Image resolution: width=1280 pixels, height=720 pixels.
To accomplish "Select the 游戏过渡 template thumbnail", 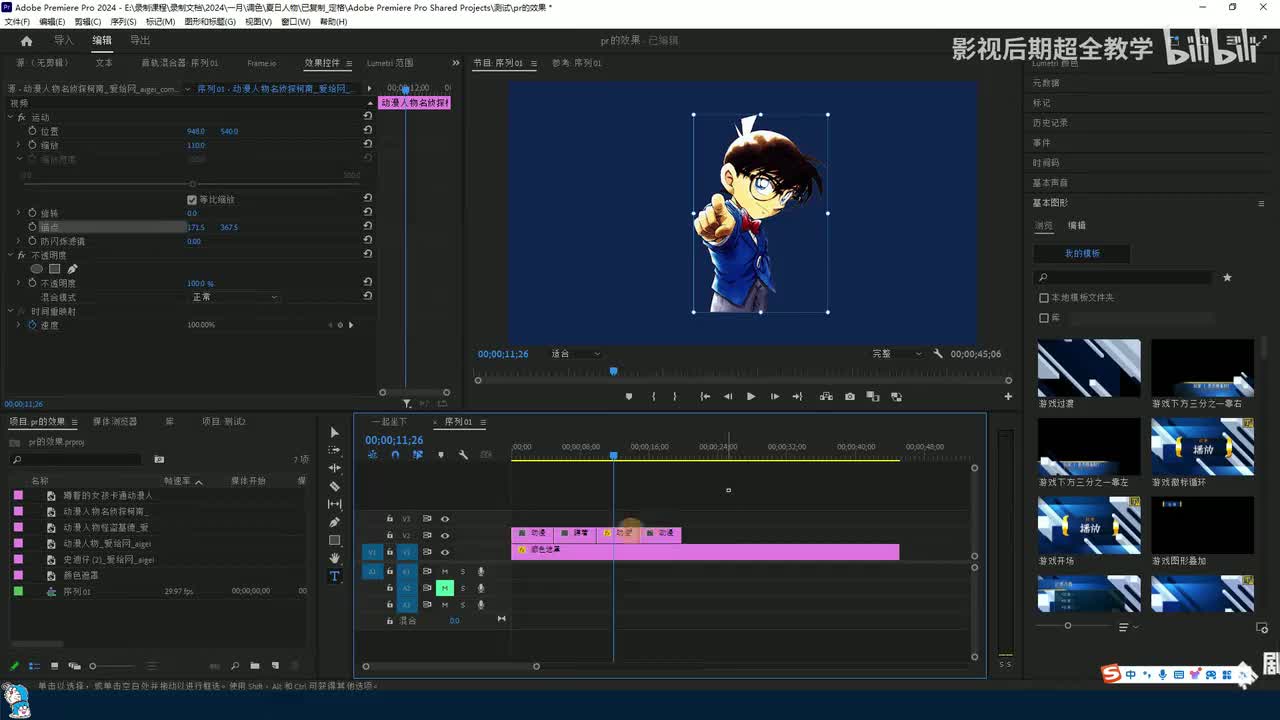I will 1088,368.
